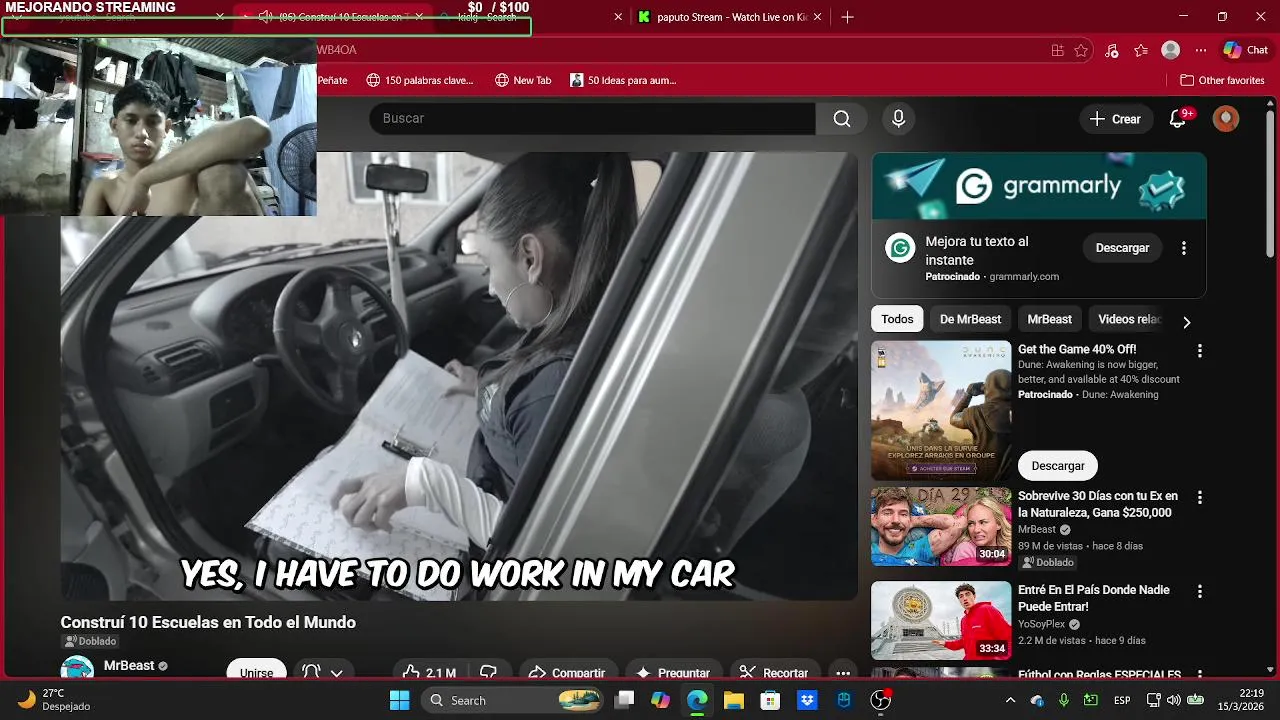
Task: Open the Grammarly ad options menu
Action: coord(1184,248)
